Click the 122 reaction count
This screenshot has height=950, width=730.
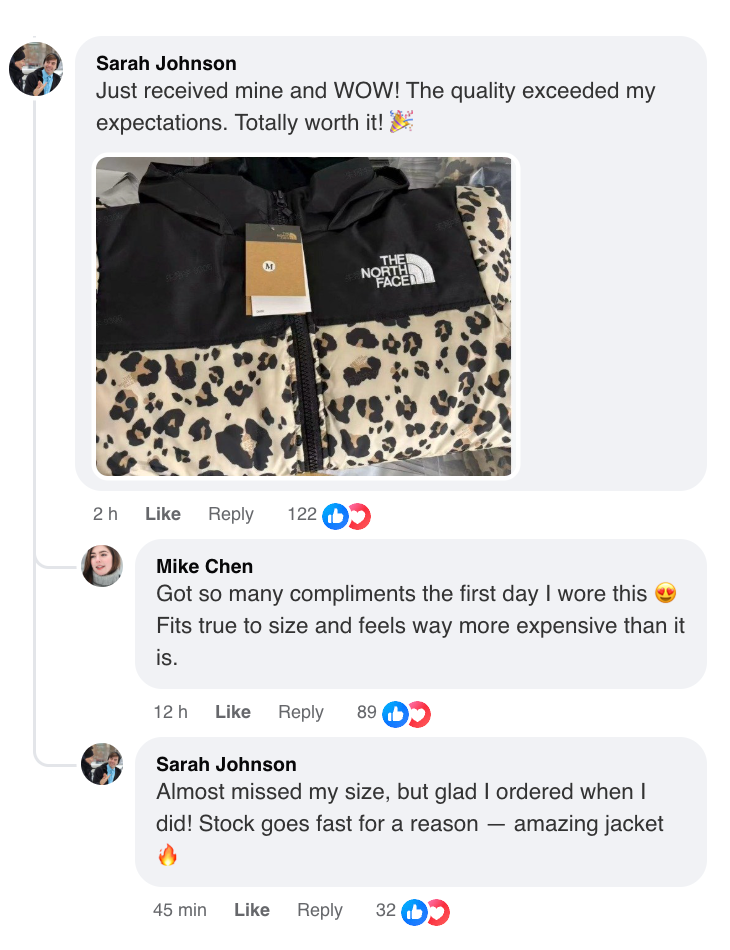click(302, 514)
